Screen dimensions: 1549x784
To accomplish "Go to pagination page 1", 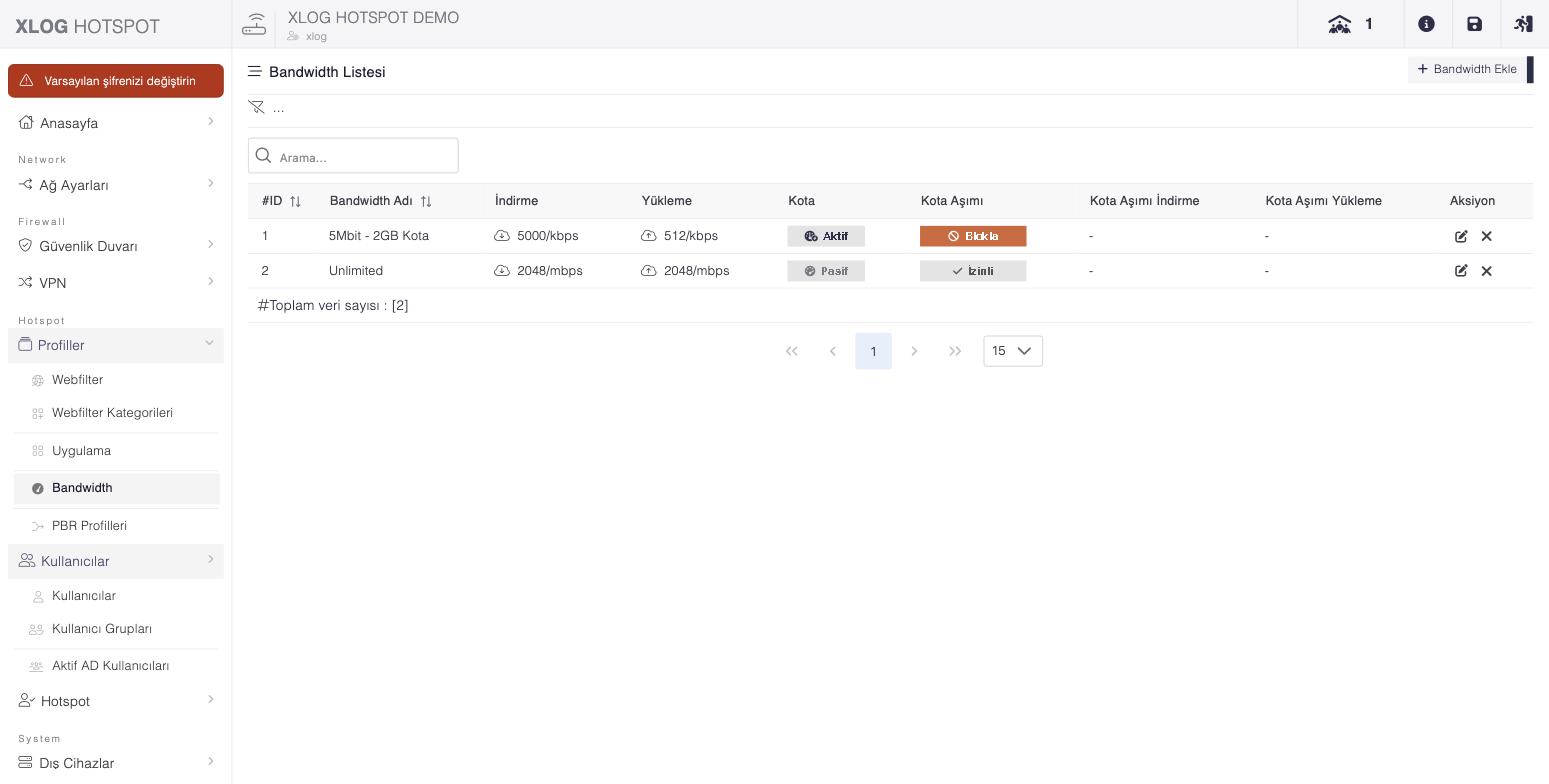I will click(873, 351).
